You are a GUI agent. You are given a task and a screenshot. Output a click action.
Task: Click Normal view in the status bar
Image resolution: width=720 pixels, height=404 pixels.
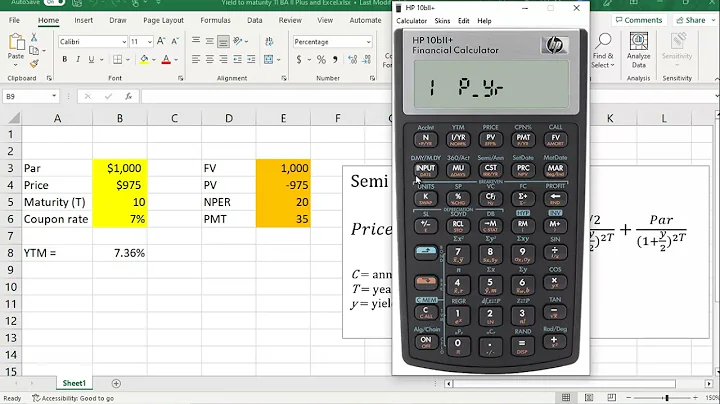566,398
